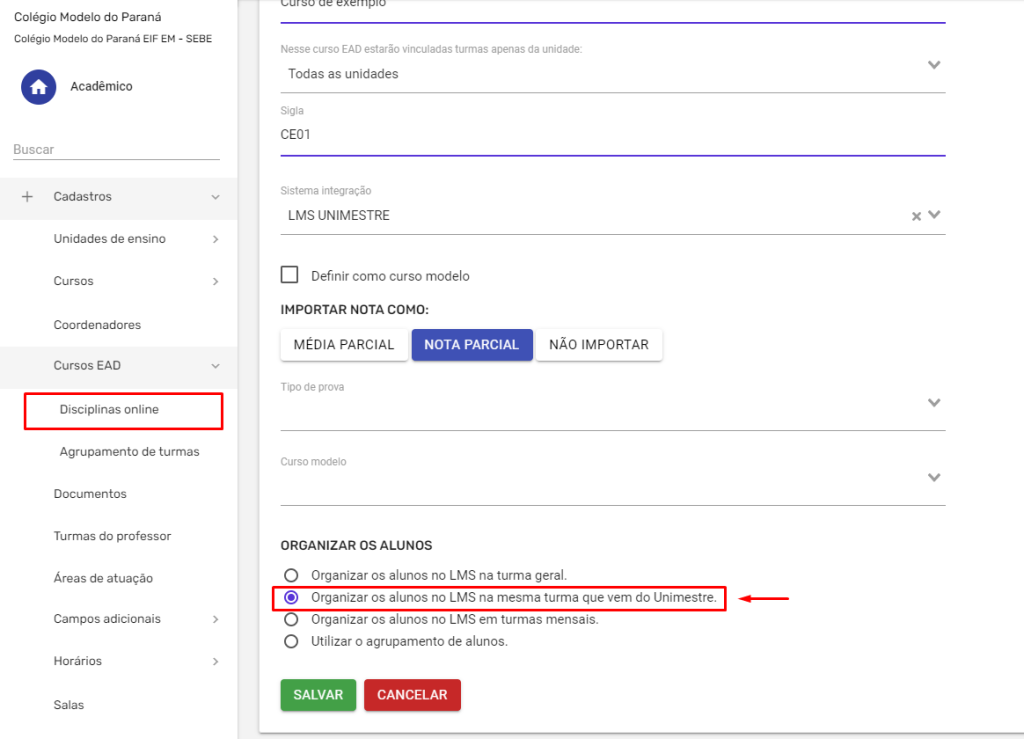Click the plus icon beside Cadastros
Screen dimensions: 1024x739
tap(27, 197)
